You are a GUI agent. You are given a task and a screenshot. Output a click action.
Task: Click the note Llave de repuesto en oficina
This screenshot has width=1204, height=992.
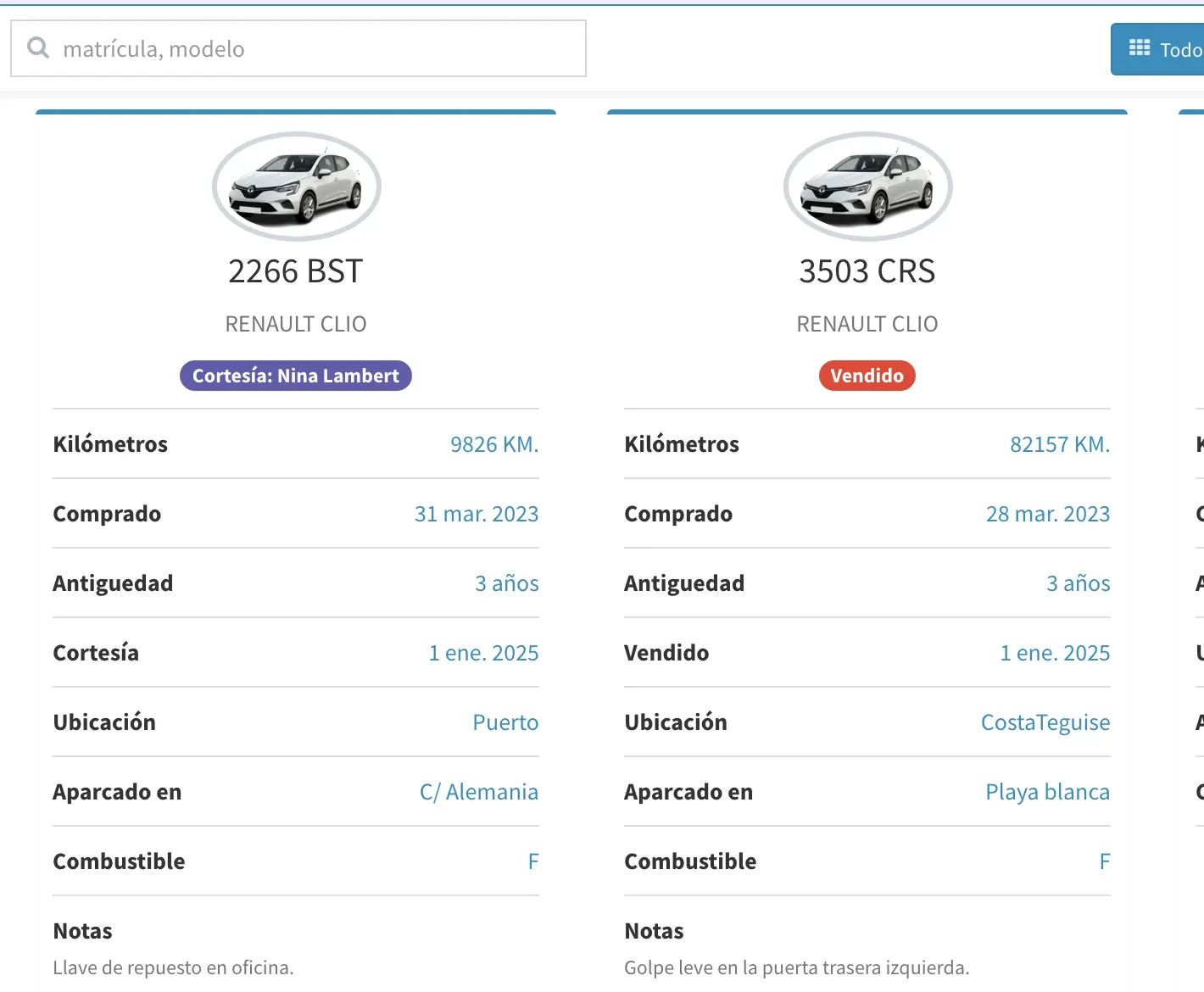(x=174, y=967)
